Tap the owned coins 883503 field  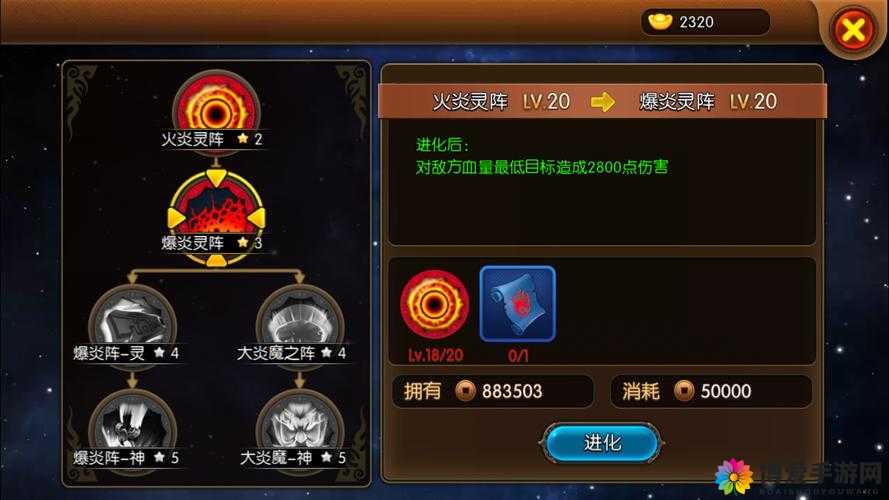click(x=493, y=391)
